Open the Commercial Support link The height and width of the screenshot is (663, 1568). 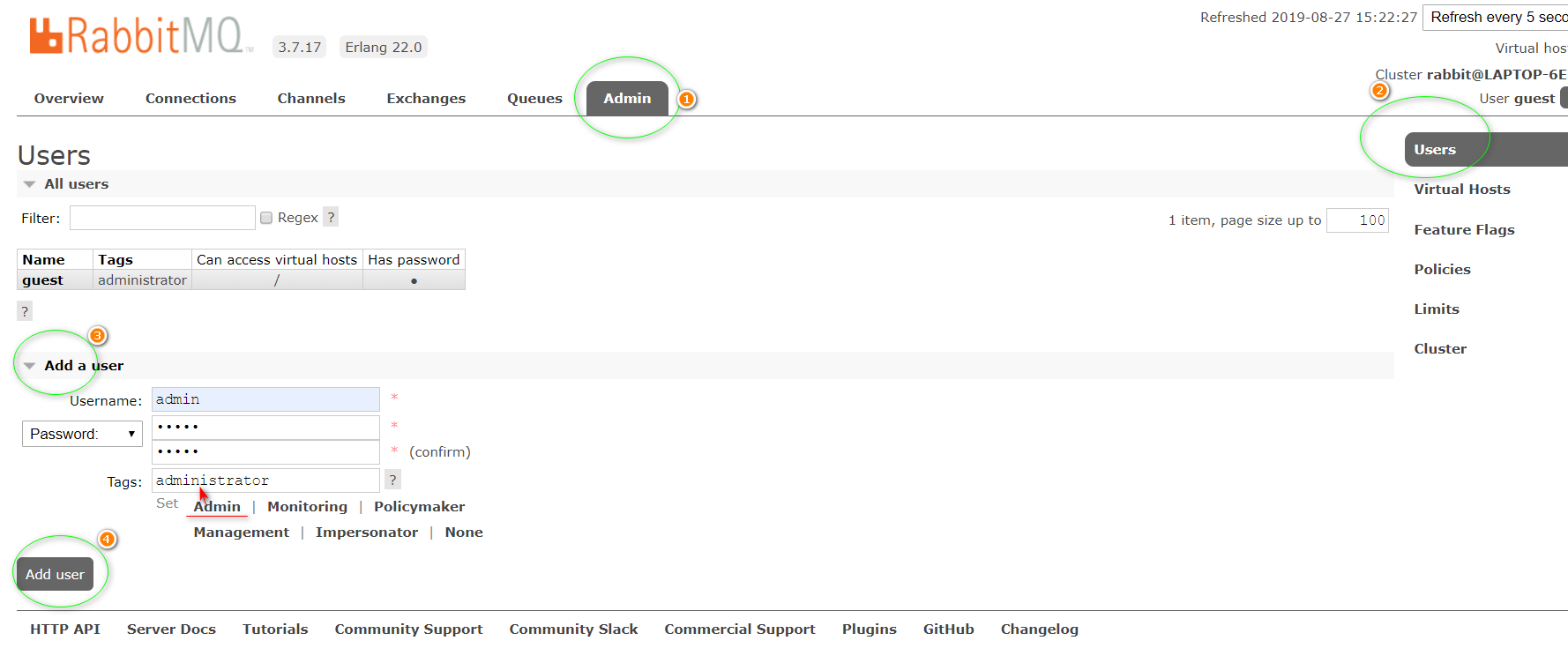tap(739, 629)
